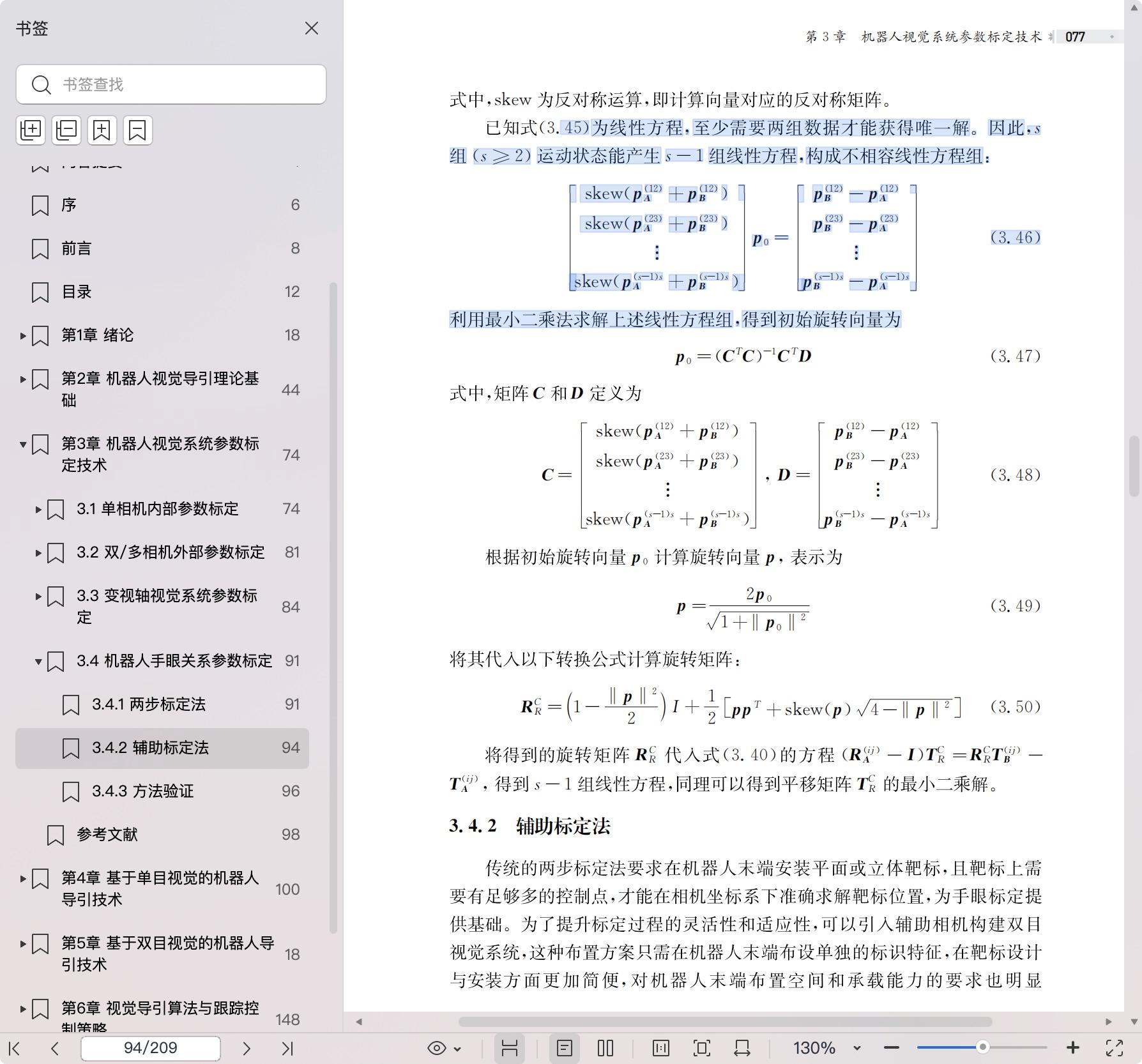This screenshot has height=1064, width=1142.
Task: Expand 第1章 绪论 chapter
Action: [x=23, y=335]
